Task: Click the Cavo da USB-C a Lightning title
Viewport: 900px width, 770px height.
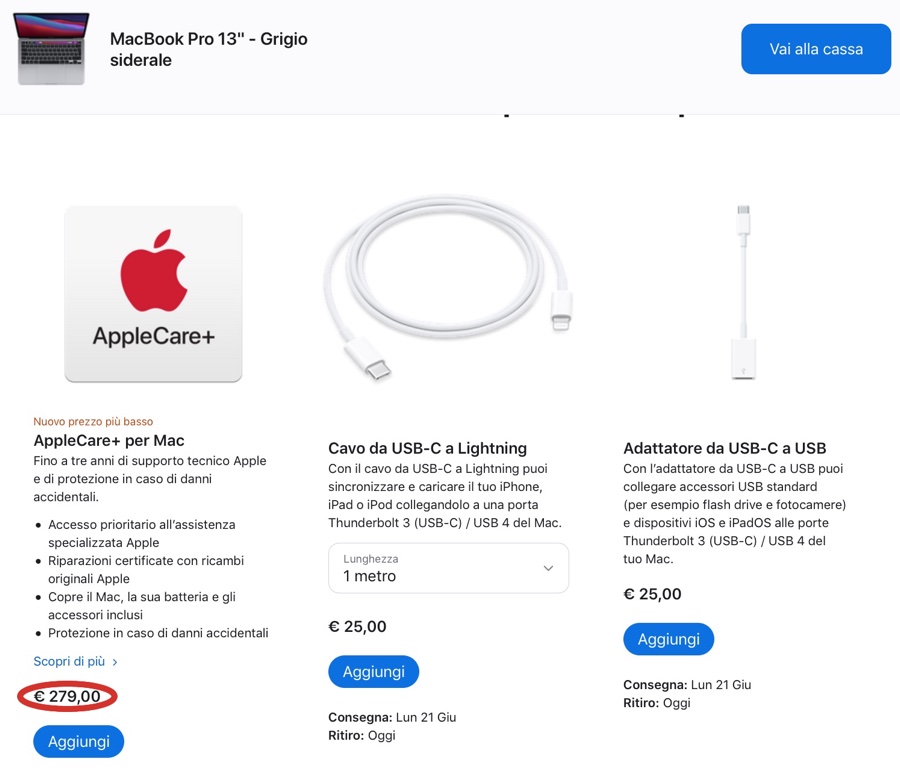Action: tap(427, 448)
